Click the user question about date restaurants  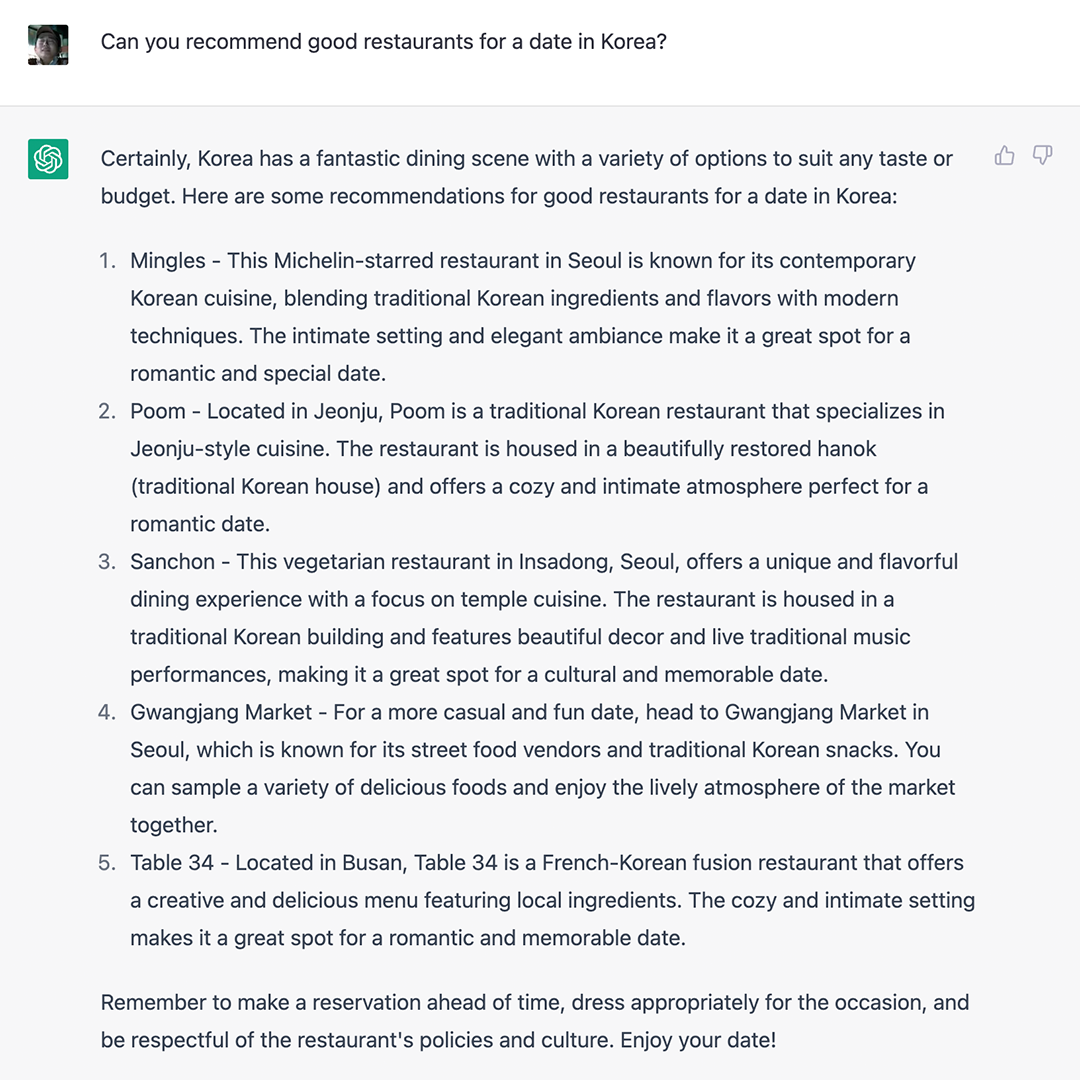384,41
